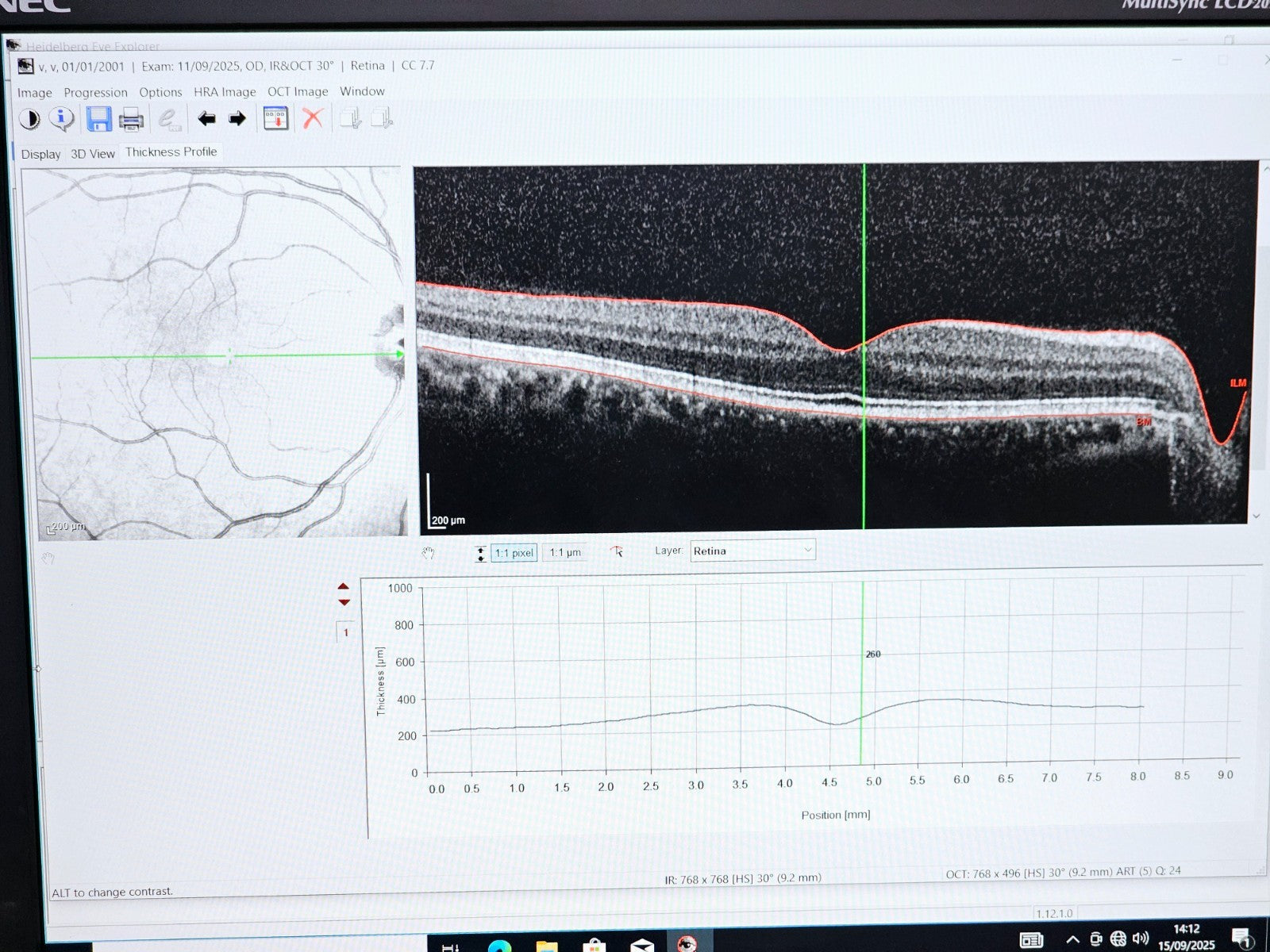Click the contrast adjustment icon on the toolbar
Viewport: 1270px width, 952px height.
pyautogui.click(x=30, y=117)
